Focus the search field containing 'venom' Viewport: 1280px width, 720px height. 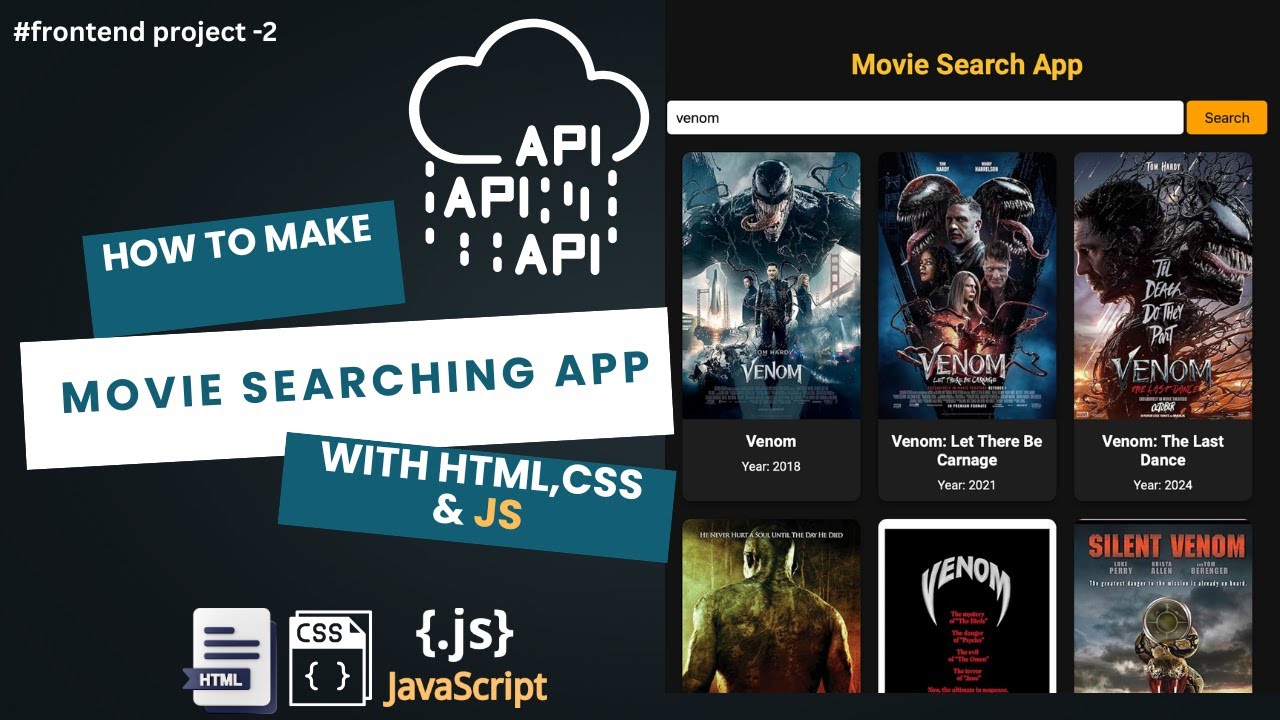click(x=925, y=117)
